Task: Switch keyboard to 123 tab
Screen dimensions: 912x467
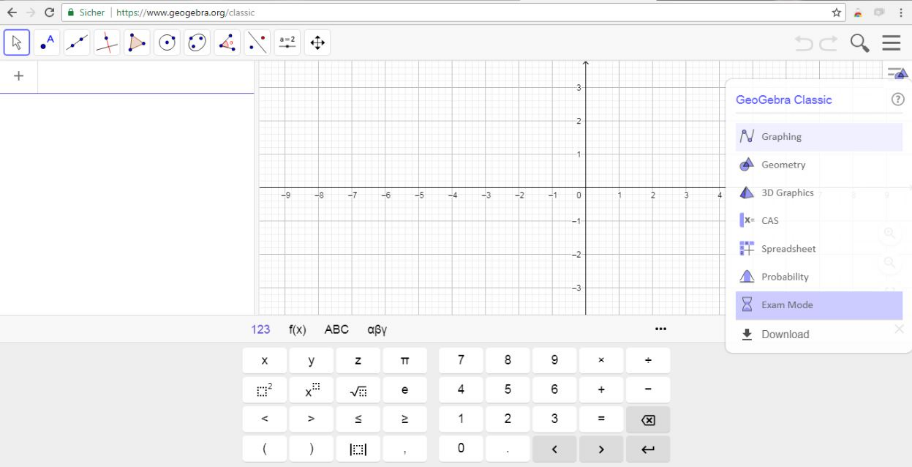Action: click(x=261, y=330)
